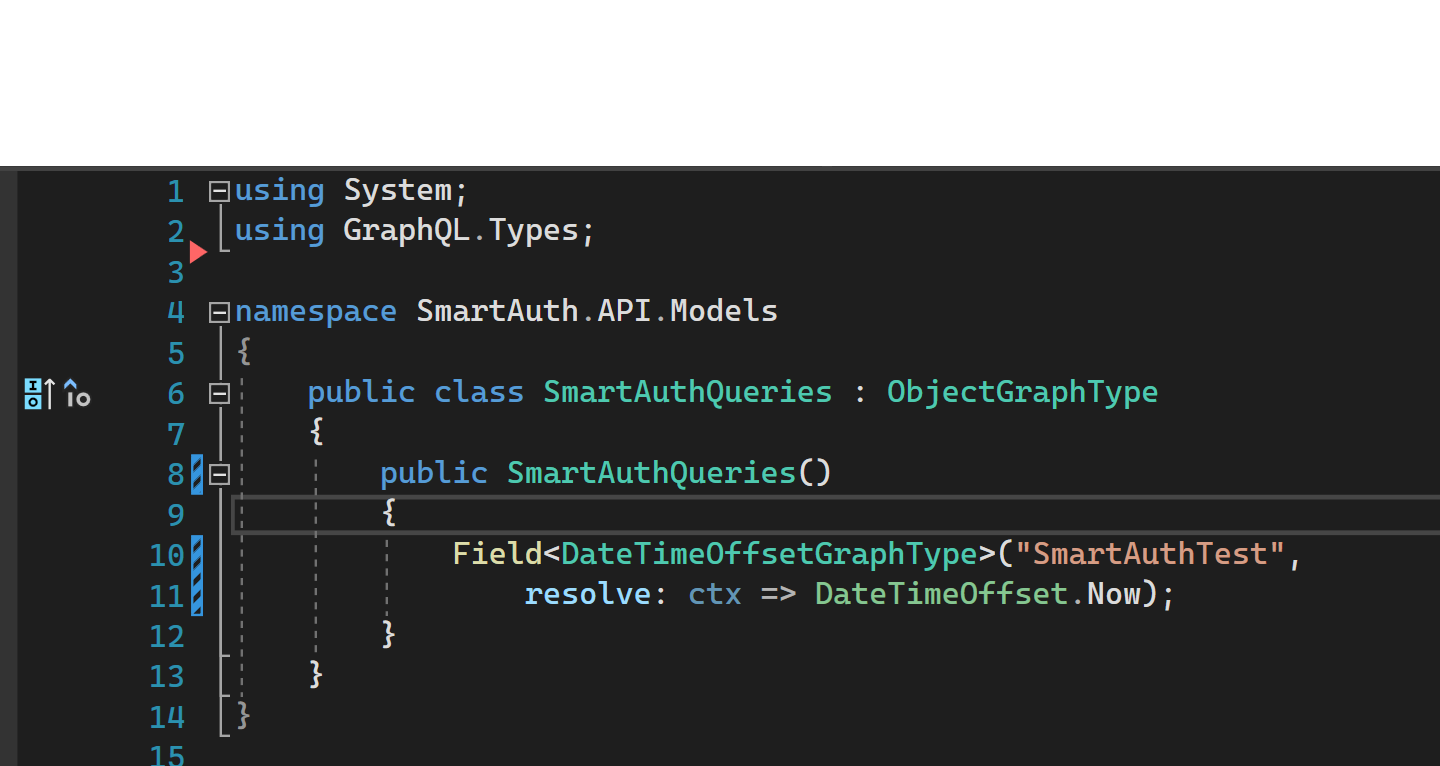1440x766 pixels.
Task: Click the pink arrow marker beside line 2
Action: click(199, 252)
